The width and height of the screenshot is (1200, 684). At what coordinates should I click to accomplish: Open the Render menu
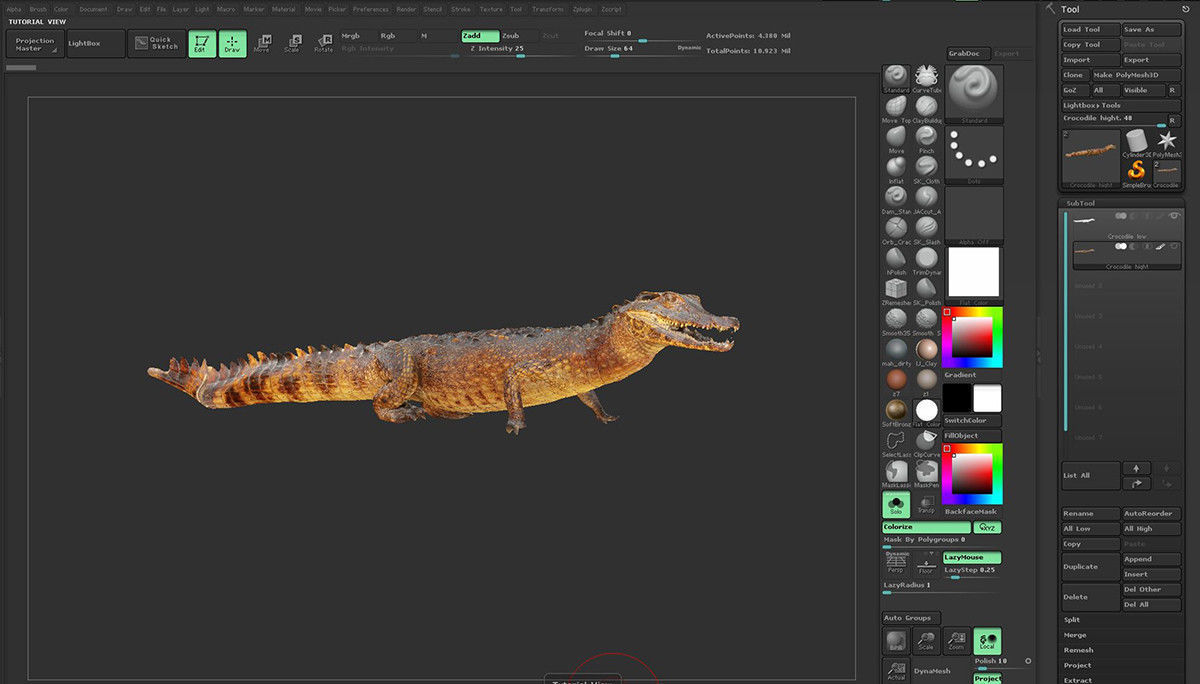406,9
